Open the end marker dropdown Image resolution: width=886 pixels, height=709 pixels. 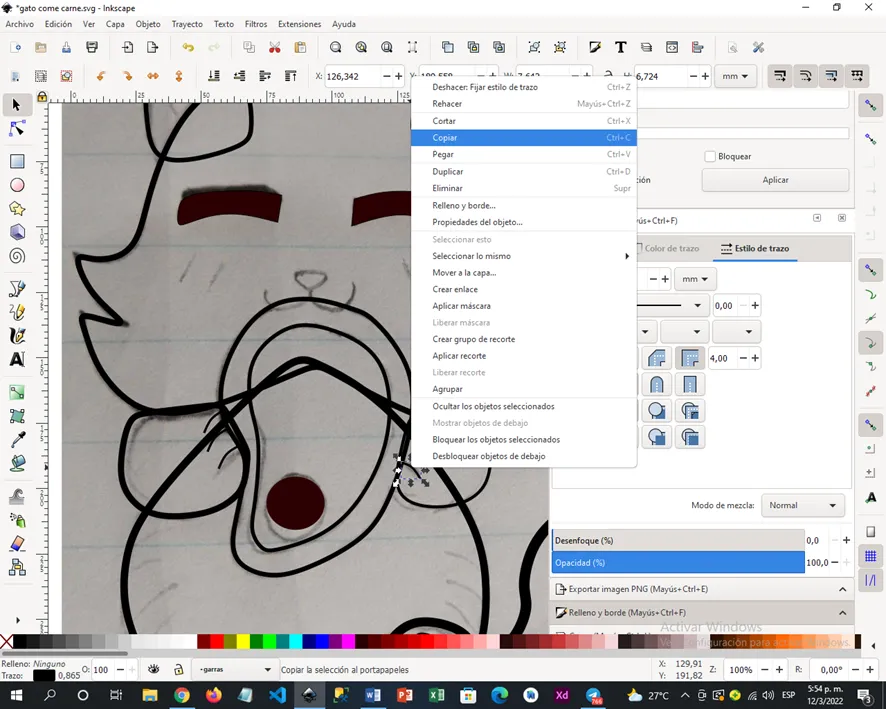(x=737, y=332)
